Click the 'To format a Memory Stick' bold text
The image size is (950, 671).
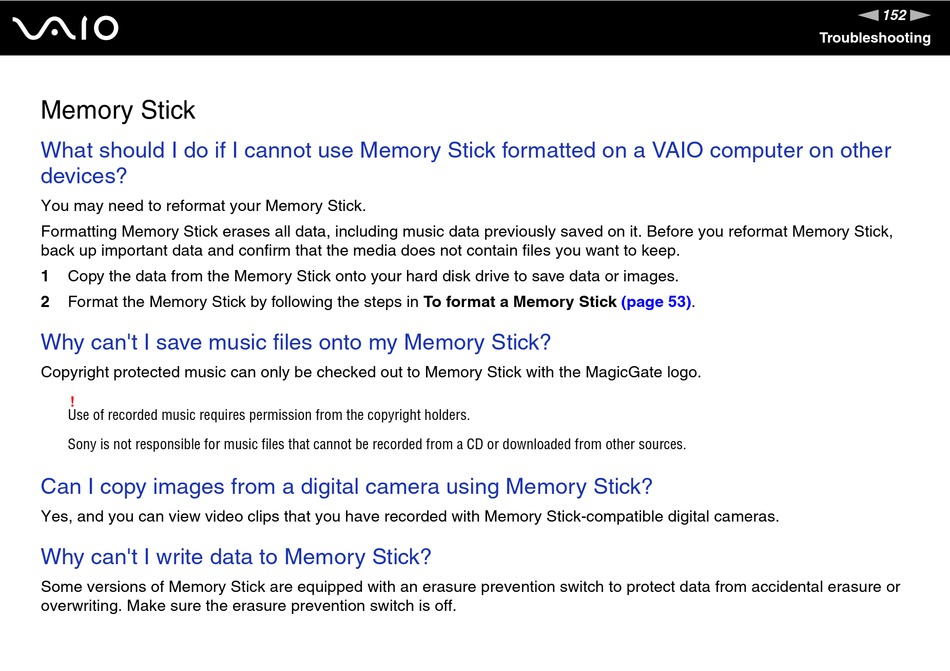[520, 302]
